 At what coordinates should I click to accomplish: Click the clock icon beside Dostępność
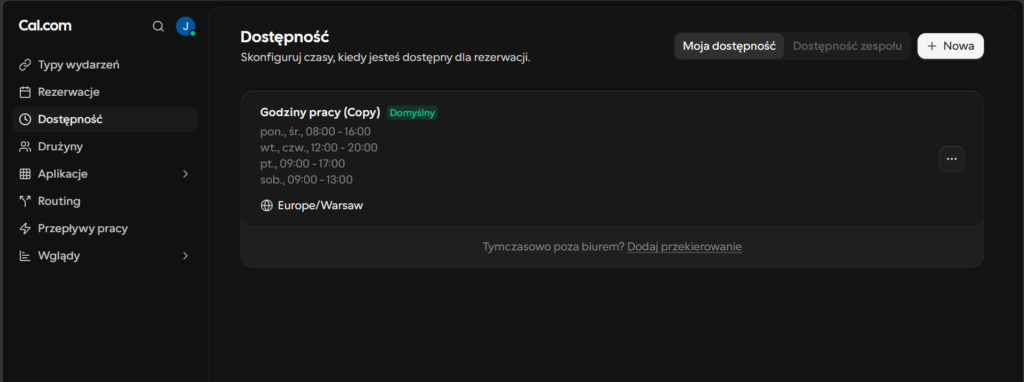click(x=25, y=119)
